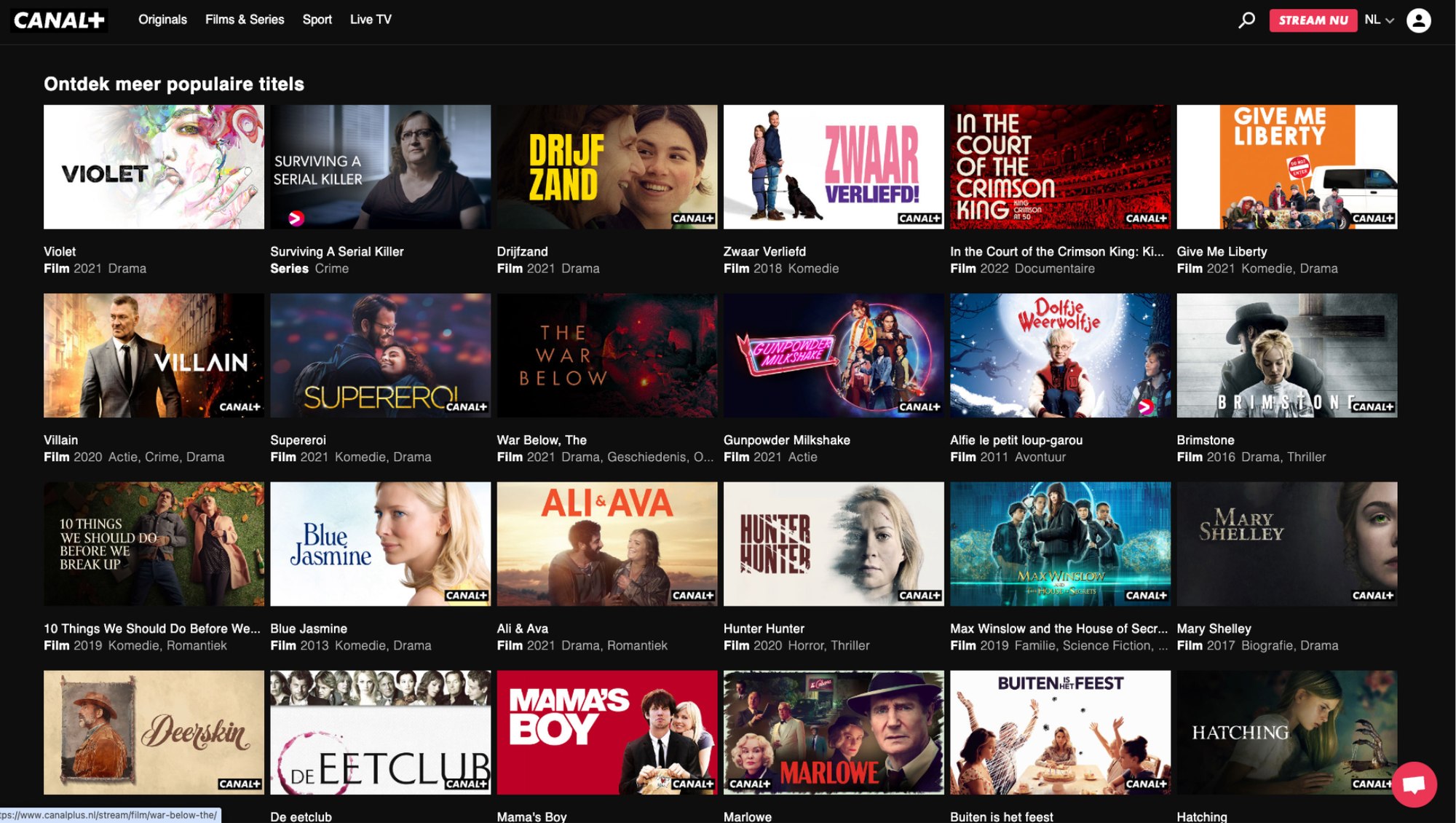The width and height of the screenshot is (1456, 823).
Task: Open the Deerskin poster
Action: tap(154, 733)
